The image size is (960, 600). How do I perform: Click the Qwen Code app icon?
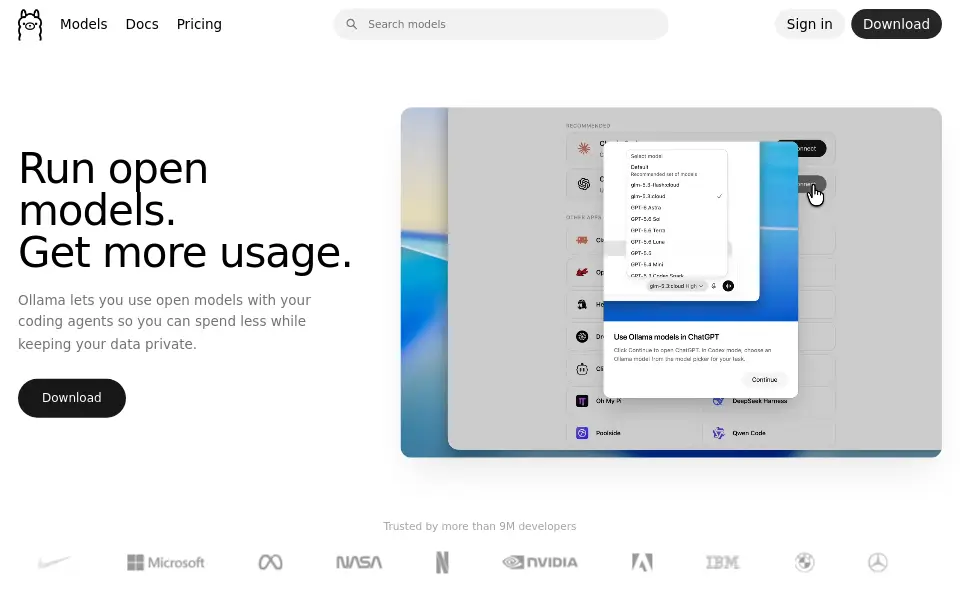coord(718,433)
